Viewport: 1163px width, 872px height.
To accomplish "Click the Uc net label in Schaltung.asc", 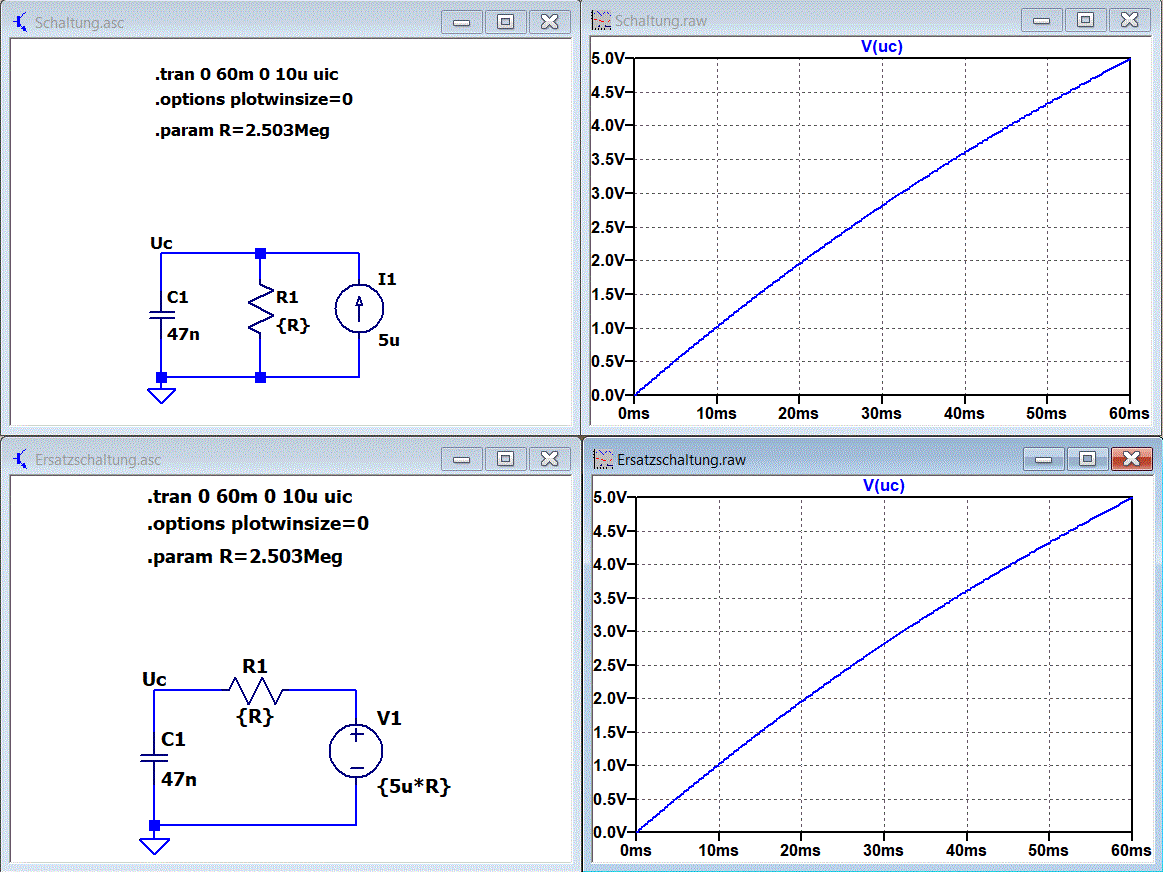I will 161,243.
